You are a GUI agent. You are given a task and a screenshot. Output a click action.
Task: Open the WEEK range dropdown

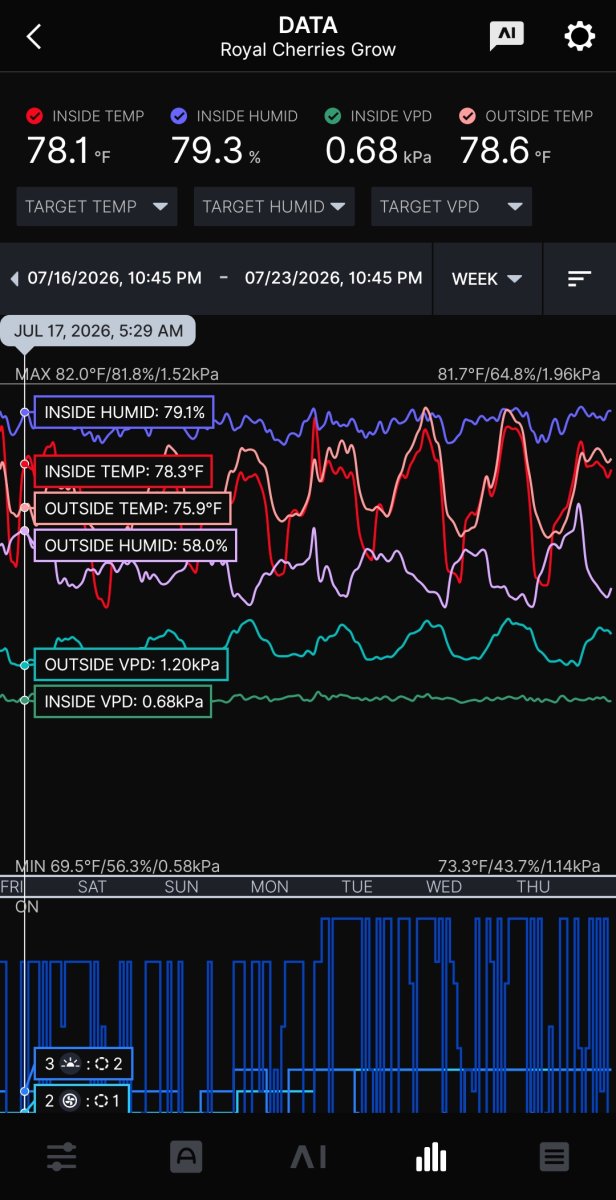point(487,279)
